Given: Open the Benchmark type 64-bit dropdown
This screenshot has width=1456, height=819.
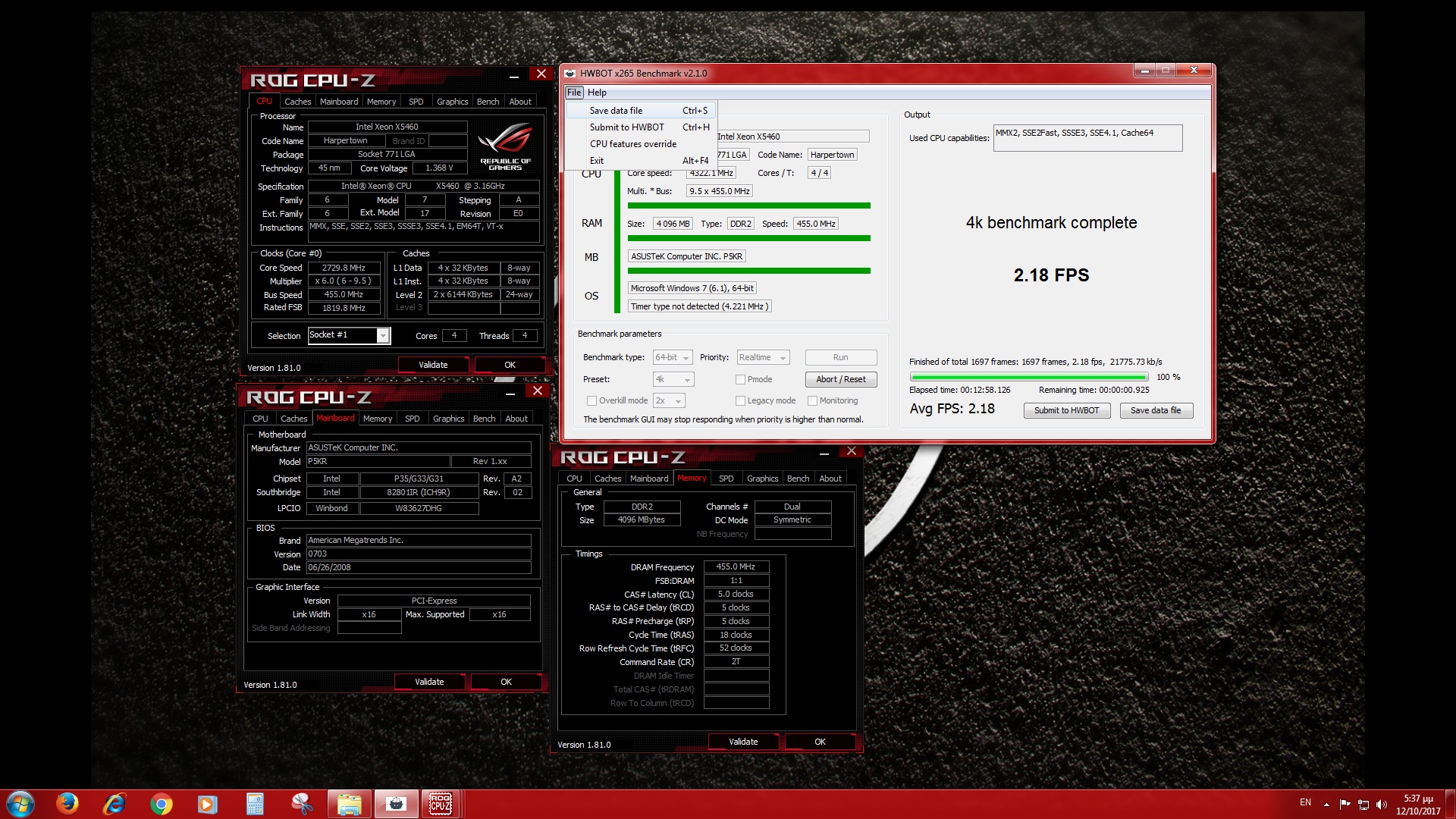Looking at the screenshot, I should click(x=673, y=357).
